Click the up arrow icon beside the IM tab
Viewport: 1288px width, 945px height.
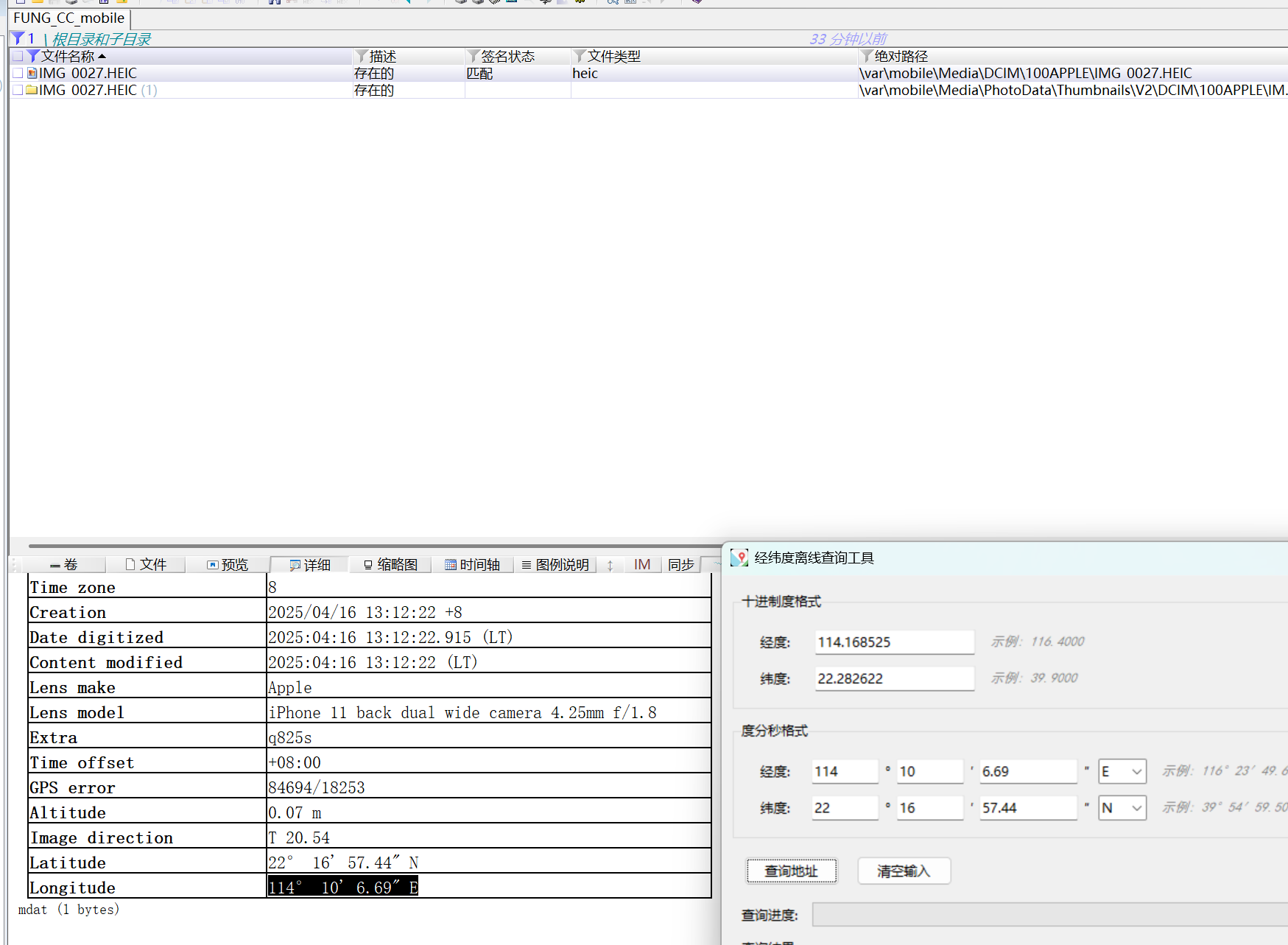pos(610,564)
